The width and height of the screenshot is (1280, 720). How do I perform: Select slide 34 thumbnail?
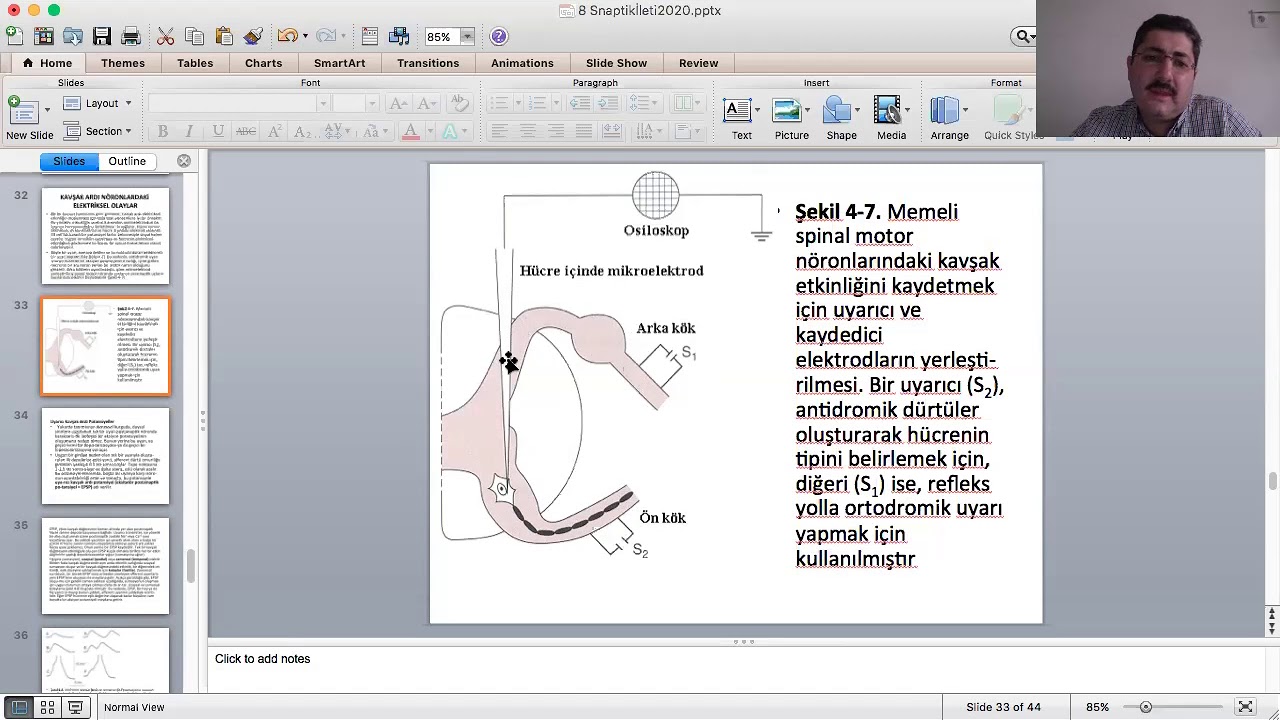105,456
